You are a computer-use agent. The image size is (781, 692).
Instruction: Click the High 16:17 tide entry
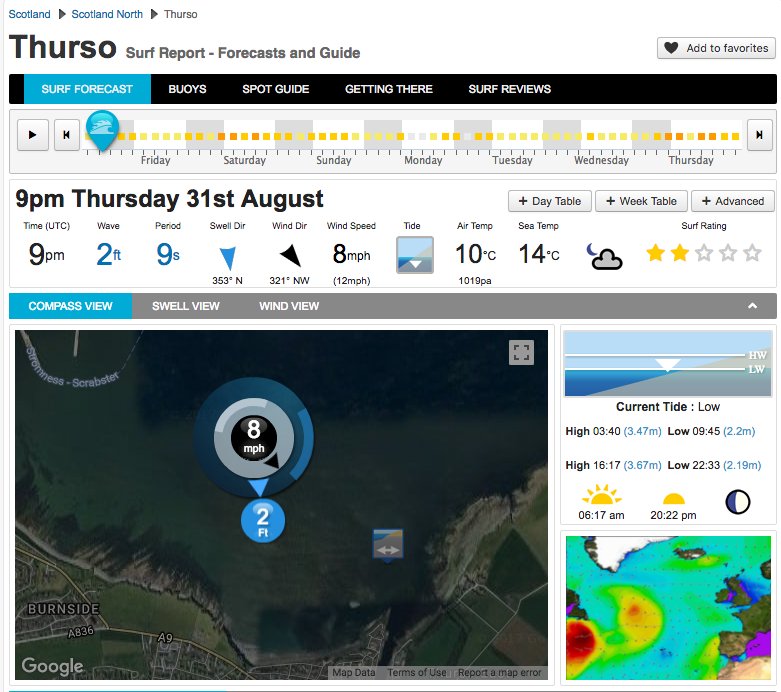[x=613, y=465]
